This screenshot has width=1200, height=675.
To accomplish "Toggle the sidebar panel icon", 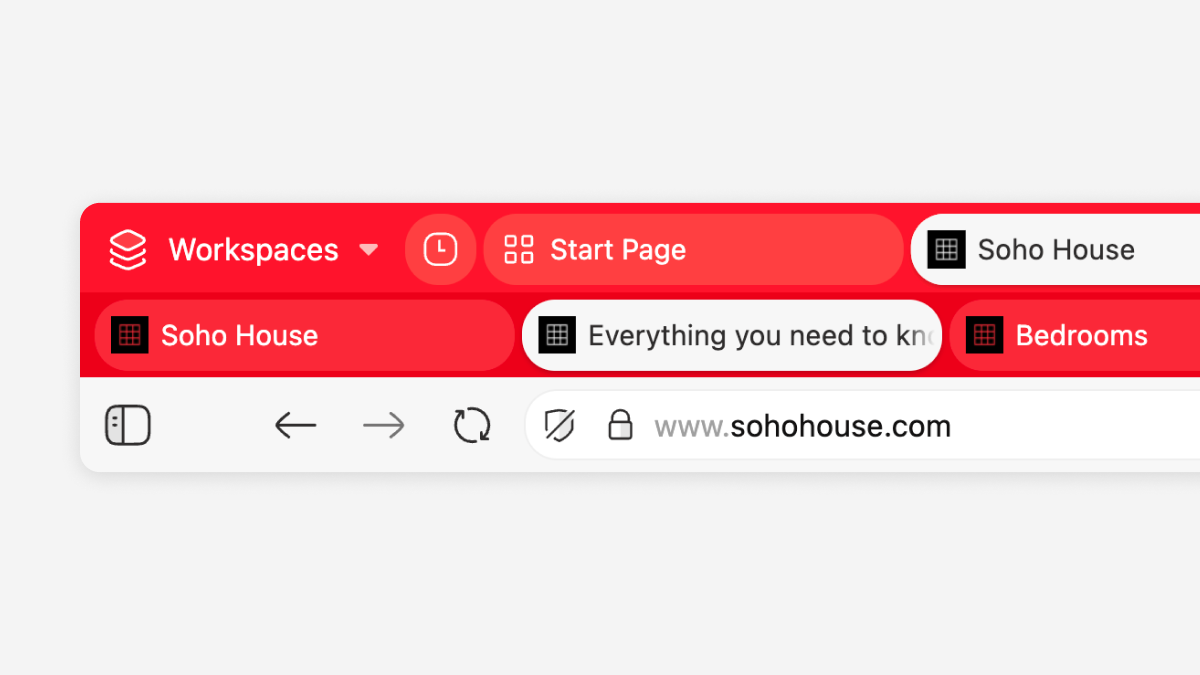I will coord(128,426).
